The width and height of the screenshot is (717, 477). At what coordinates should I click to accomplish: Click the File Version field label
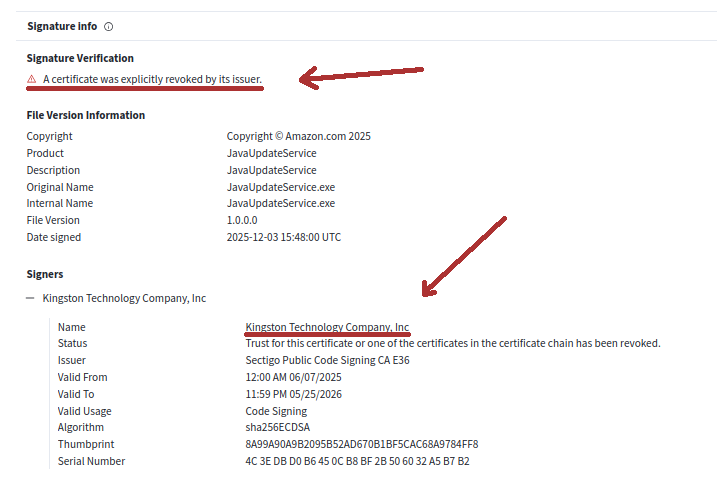(53, 220)
